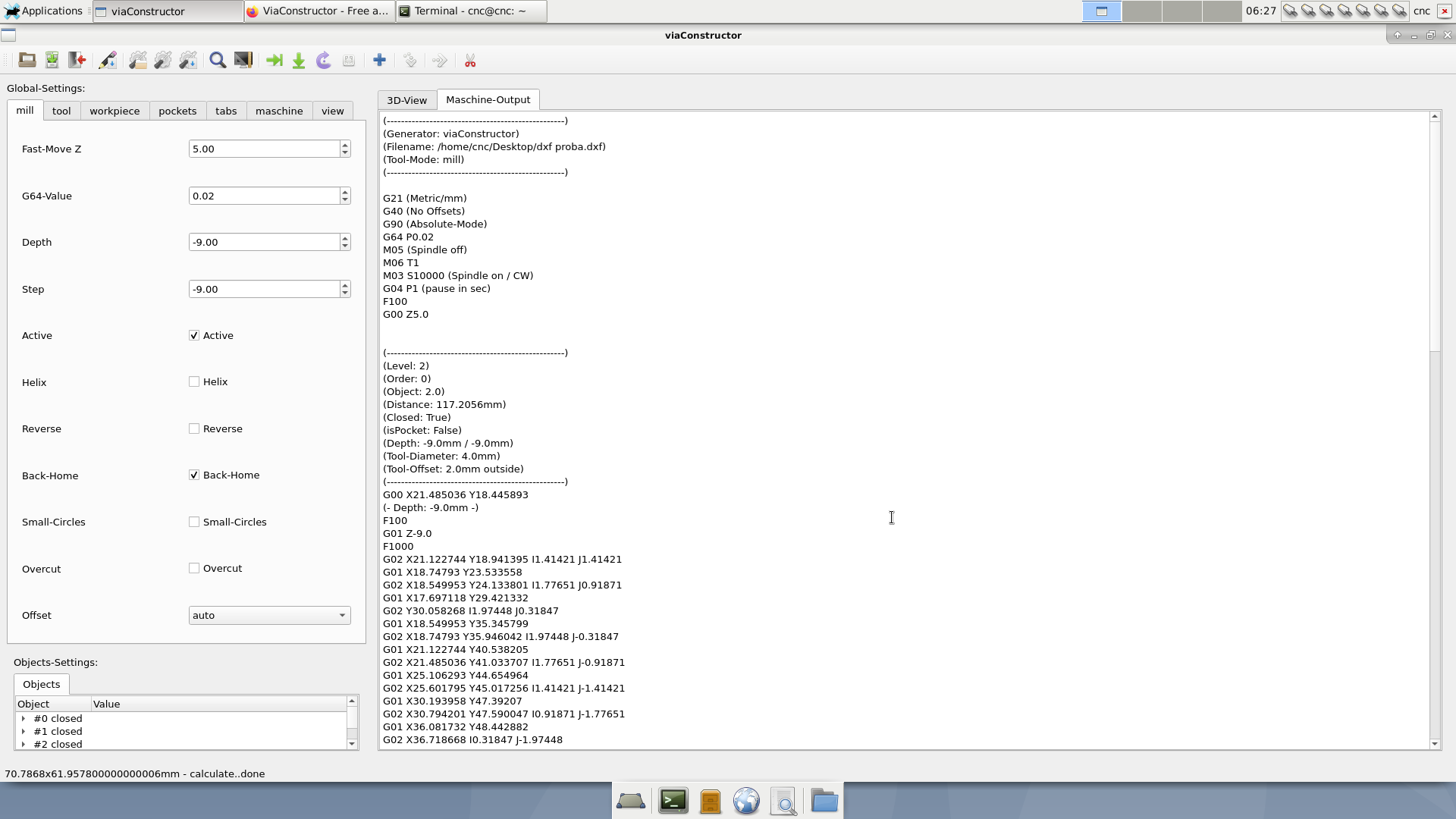Click the green right-arrow toolbar icon
The height and width of the screenshot is (819, 1456).
274,61
